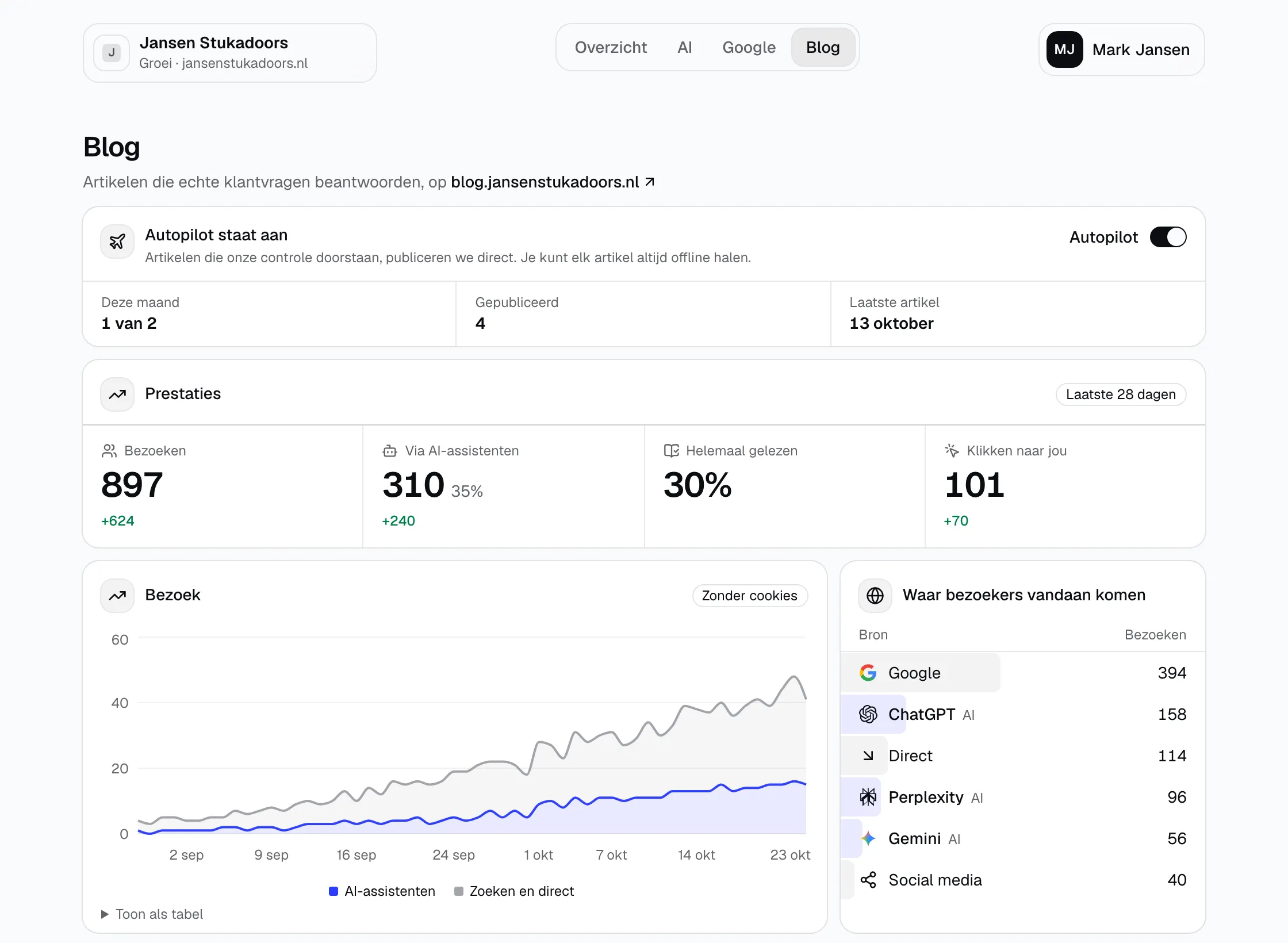Click the book icon next to Helemaal gelezen
The image size is (1288, 943).
pyautogui.click(x=671, y=451)
